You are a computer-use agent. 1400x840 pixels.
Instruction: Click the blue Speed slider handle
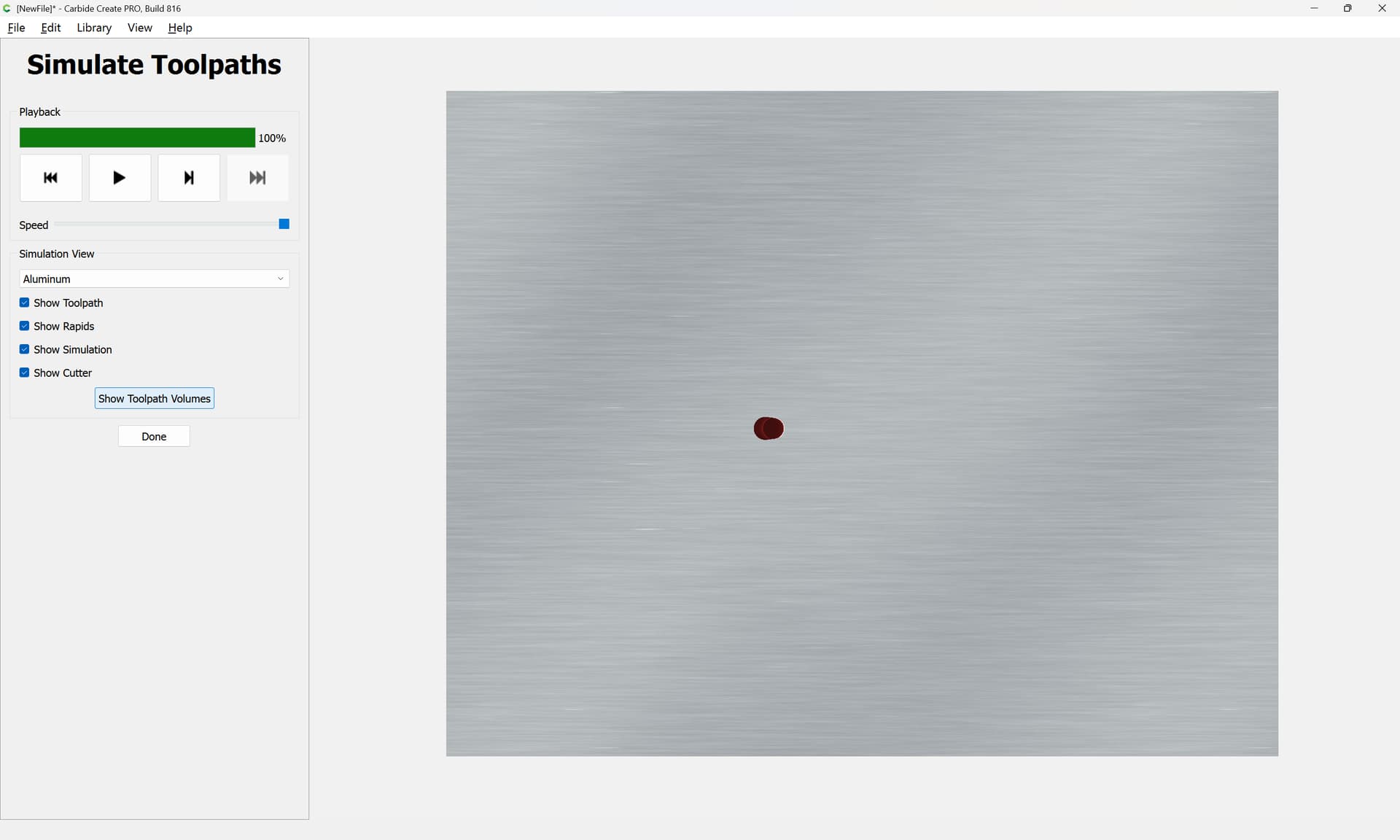click(284, 224)
